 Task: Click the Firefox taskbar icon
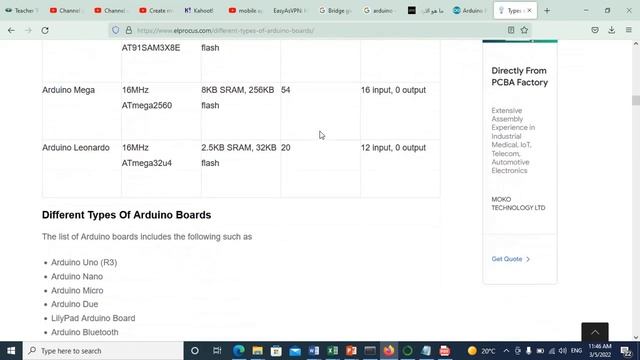coord(389,351)
